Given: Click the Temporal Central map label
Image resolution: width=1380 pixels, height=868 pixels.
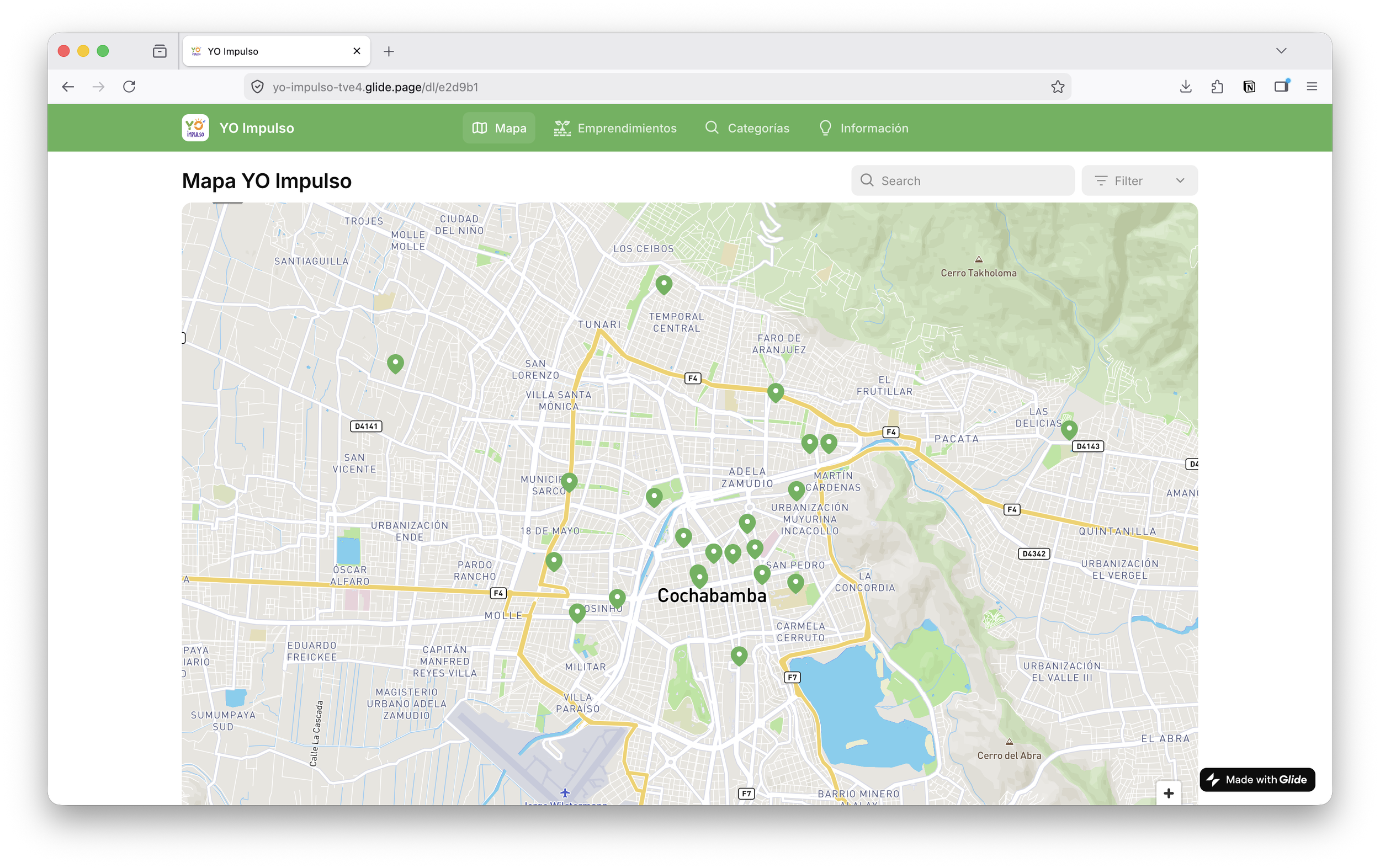Looking at the screenshot, I should tap(676, 323).
